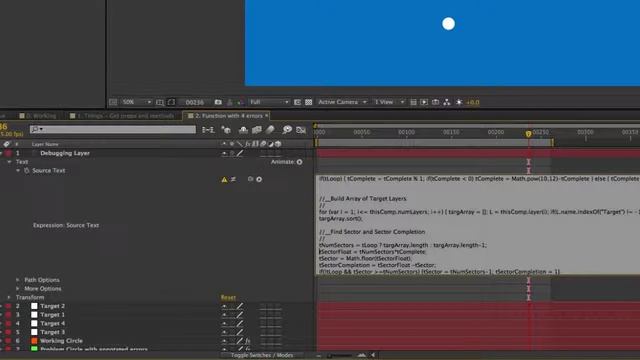Click the Animate add-animator round button
This screenshot has width=640, height=360.
[300, 162]
